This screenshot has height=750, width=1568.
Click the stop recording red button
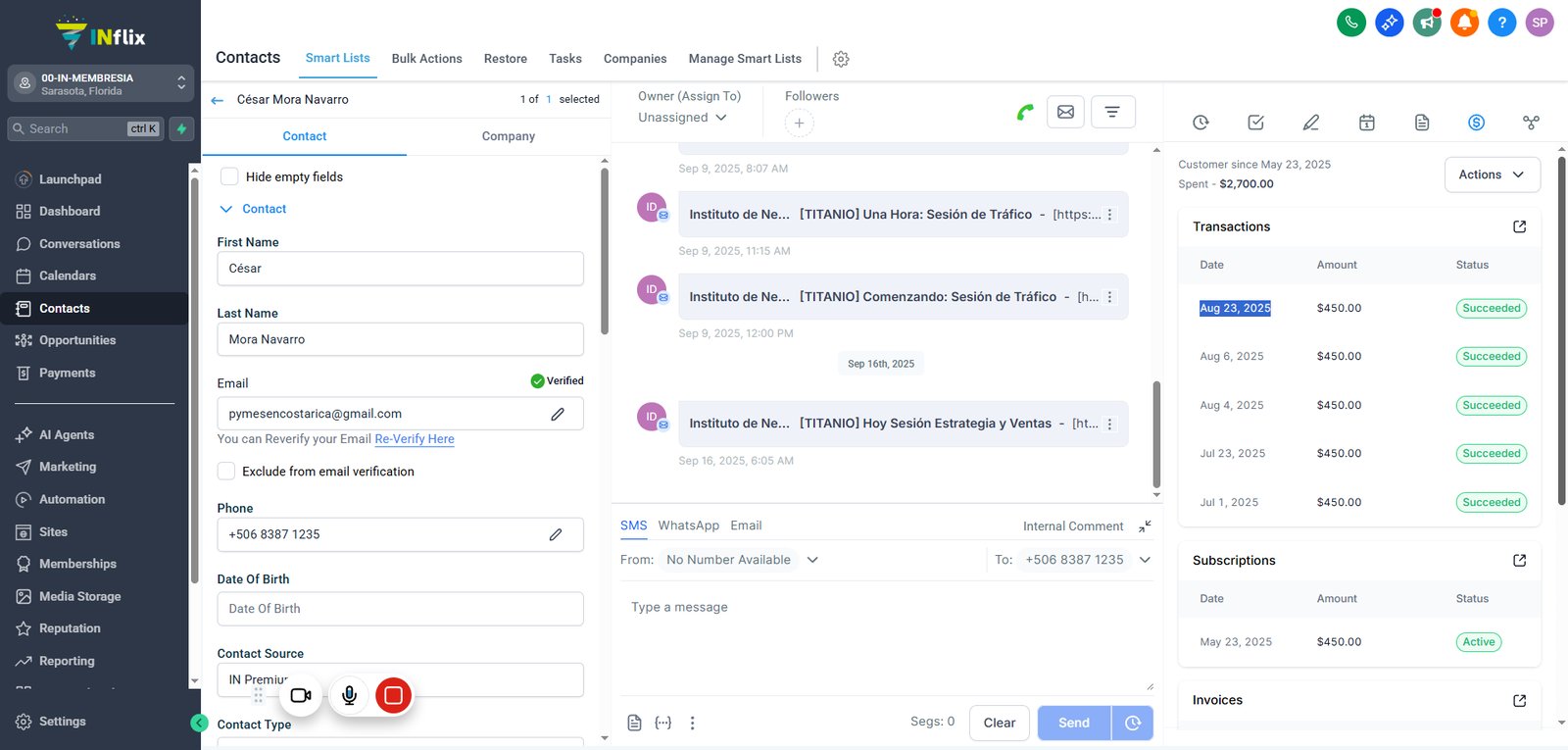(x=393, y=695)
